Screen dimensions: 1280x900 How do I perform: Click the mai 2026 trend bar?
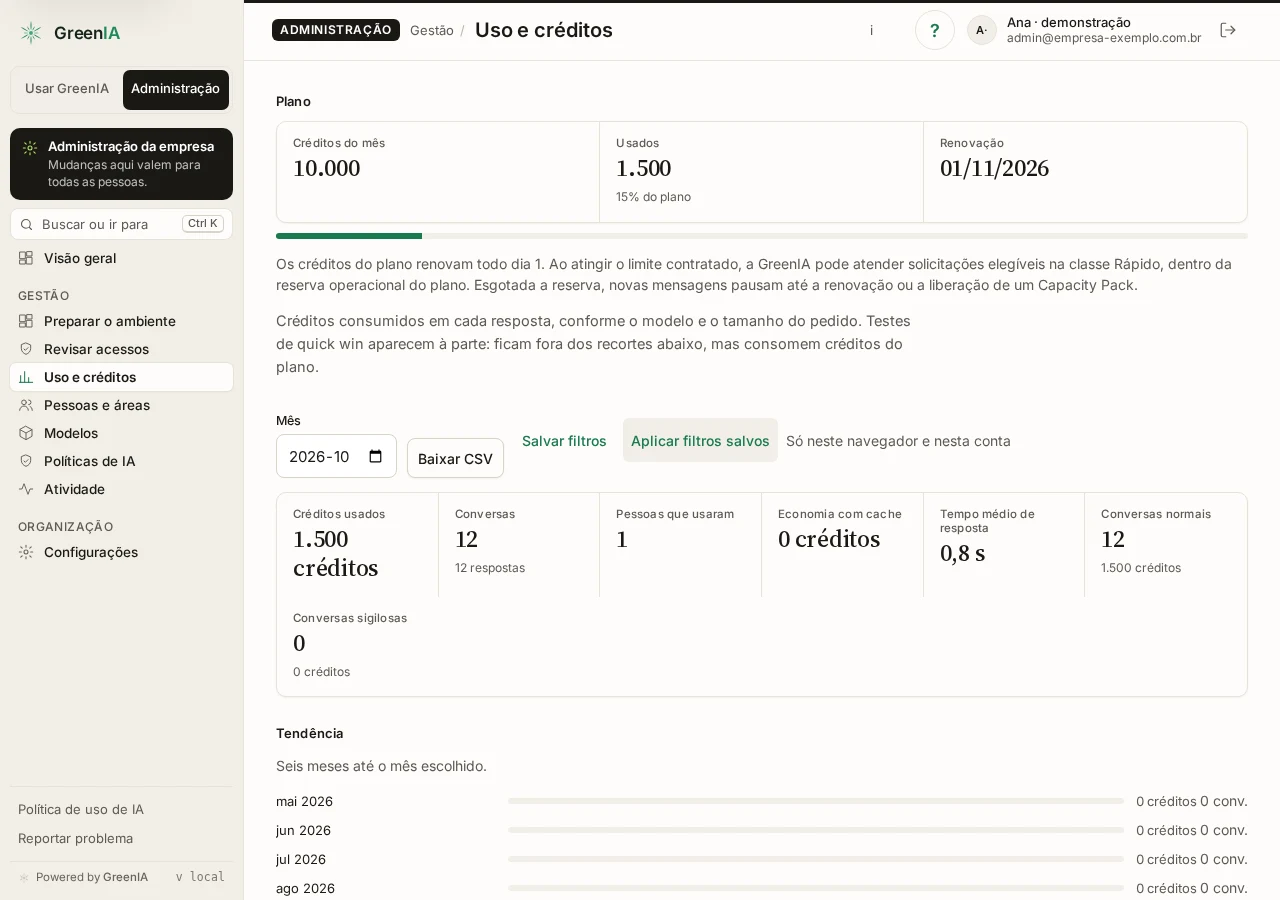pos(816,801)
